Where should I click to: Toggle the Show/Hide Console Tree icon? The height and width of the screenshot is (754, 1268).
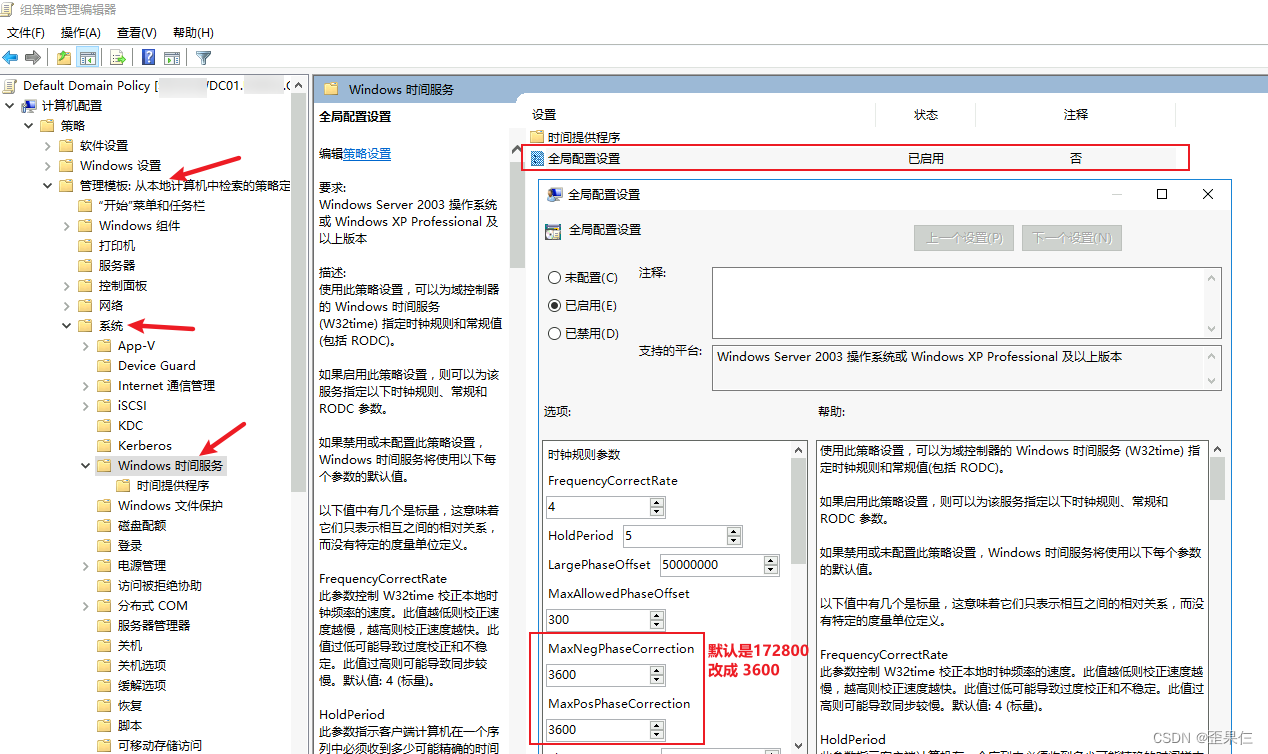pyautogui.click(x=88, y=58)
